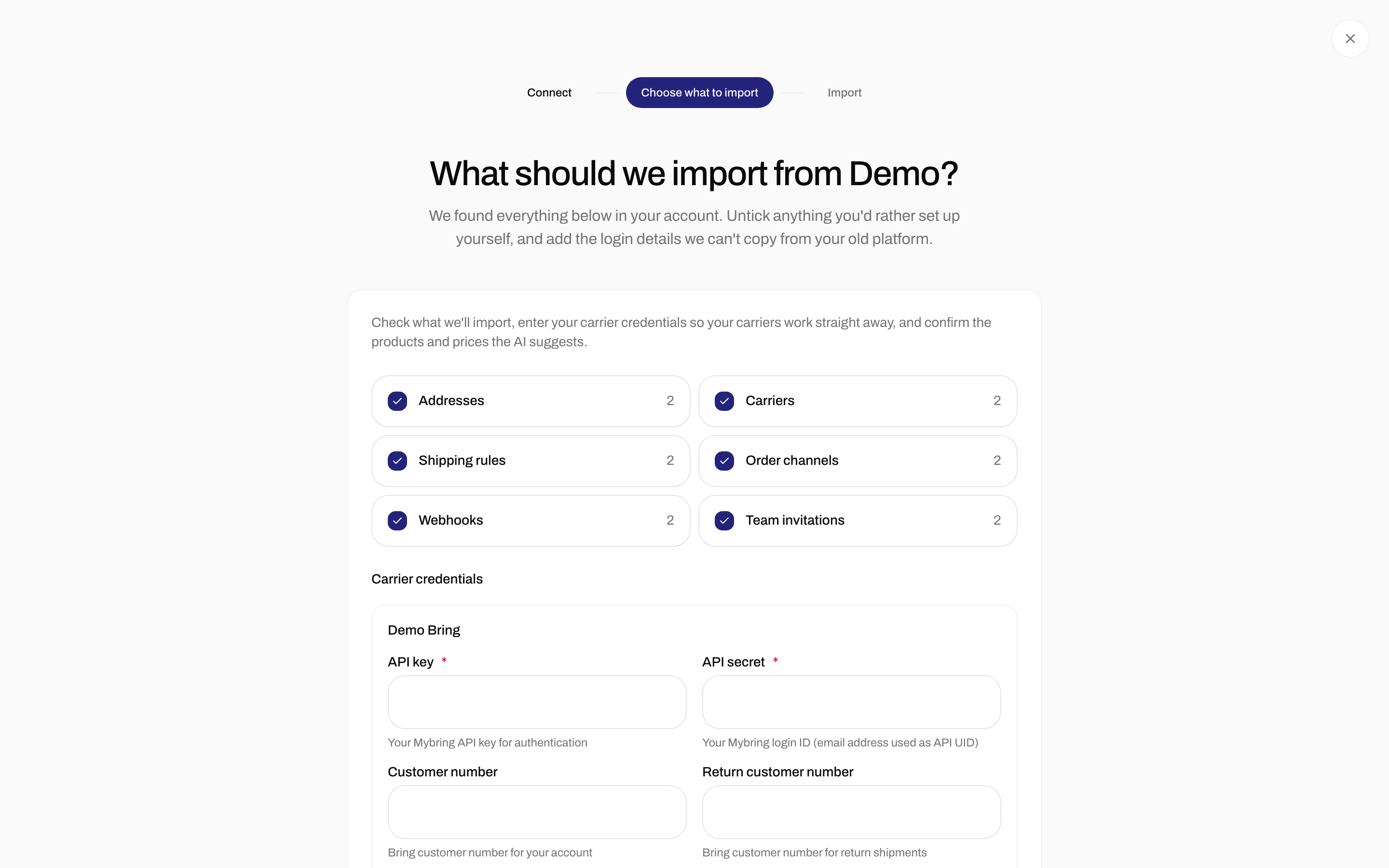Focus the API secret input field

(x=851, y=702)
